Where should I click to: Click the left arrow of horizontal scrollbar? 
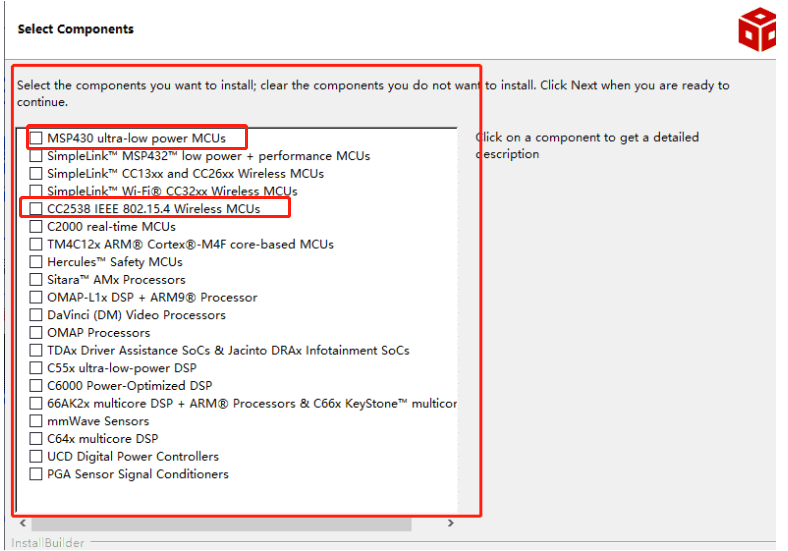click(x=23, y=523)
